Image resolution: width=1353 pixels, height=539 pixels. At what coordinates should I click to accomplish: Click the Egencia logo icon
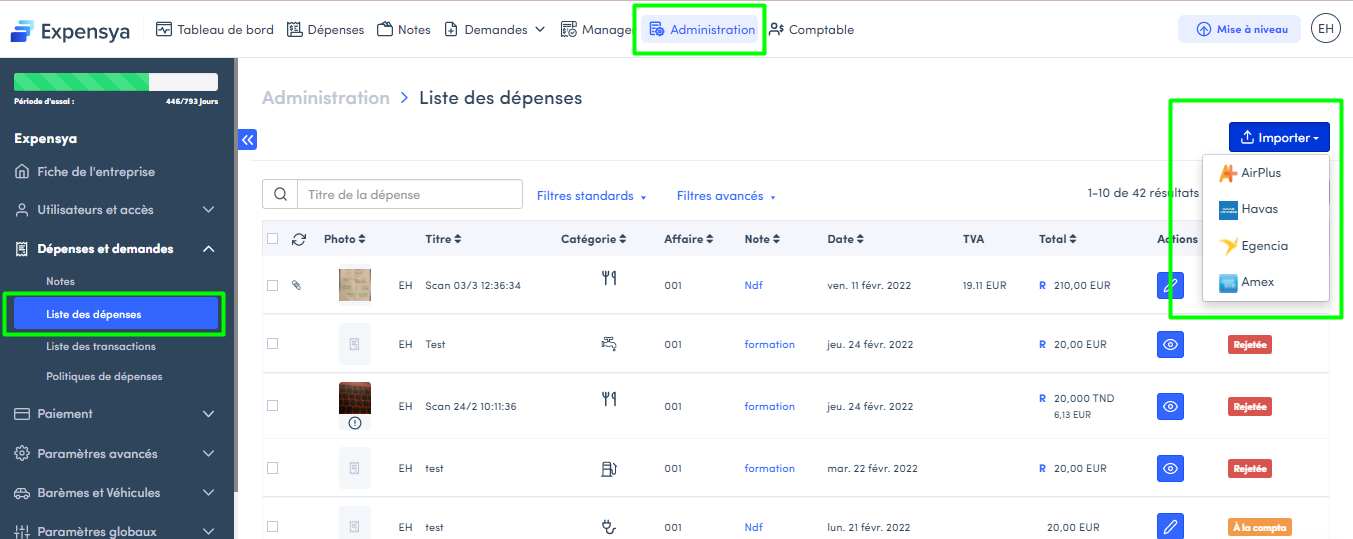[1228, 246]
